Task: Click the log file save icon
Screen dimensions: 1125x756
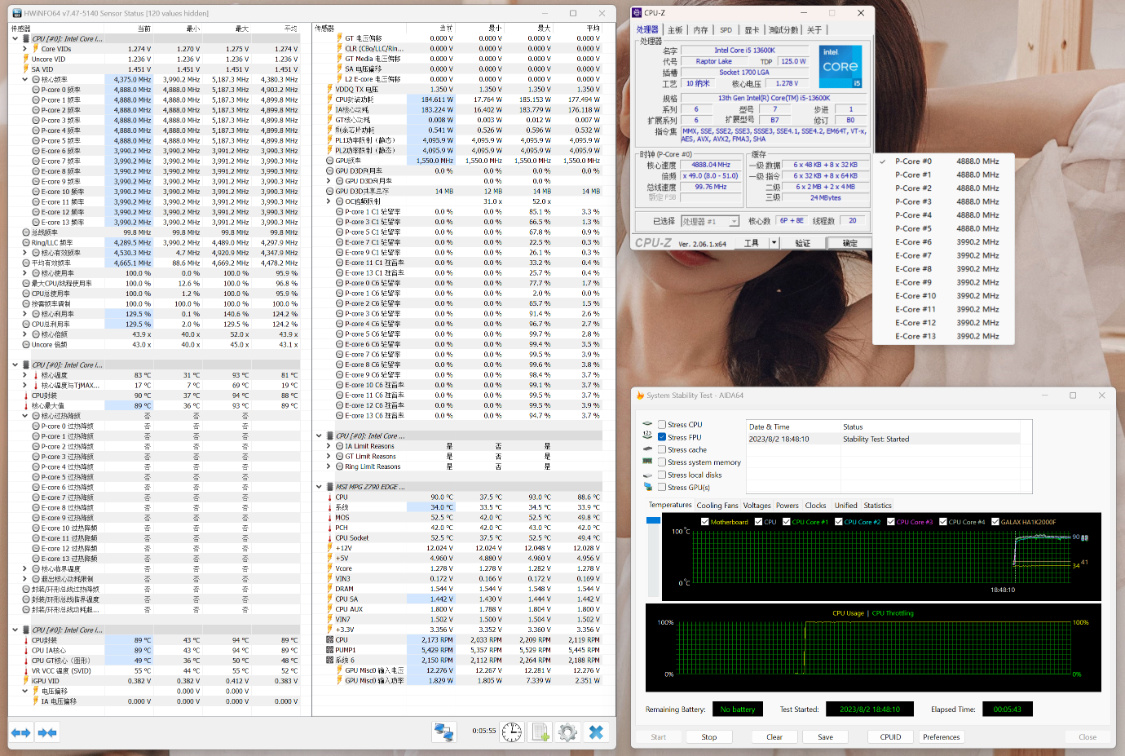Action: [x=540, y=732]
